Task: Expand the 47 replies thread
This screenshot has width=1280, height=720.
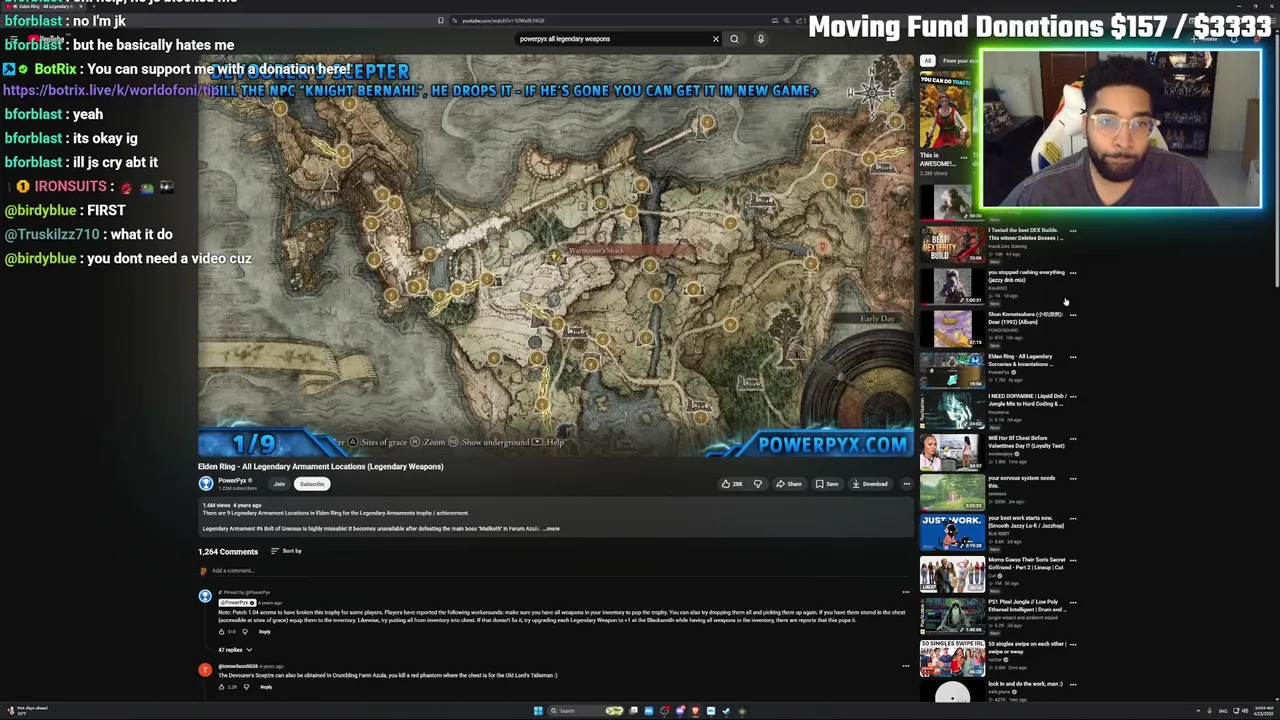Action: click(235, 650)
